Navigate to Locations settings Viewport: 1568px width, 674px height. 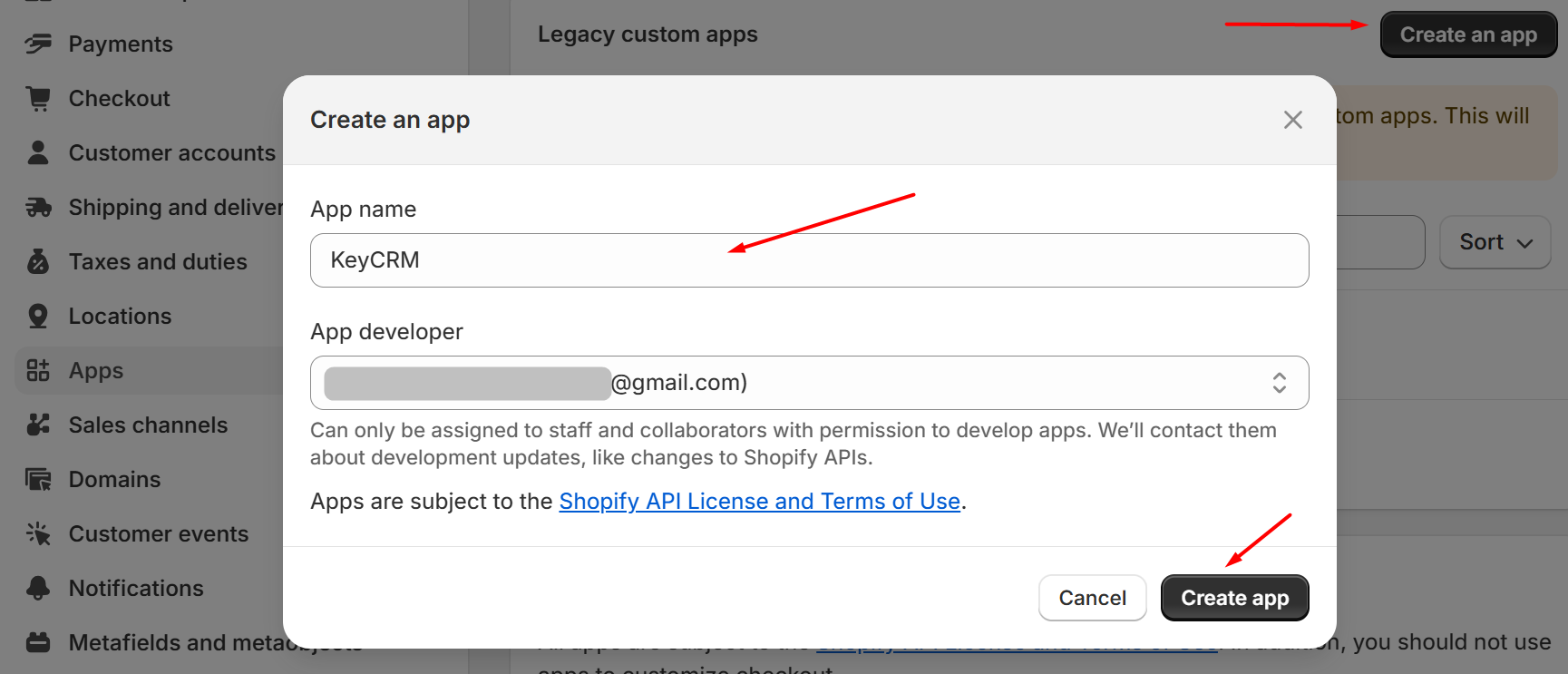[121, 316]
